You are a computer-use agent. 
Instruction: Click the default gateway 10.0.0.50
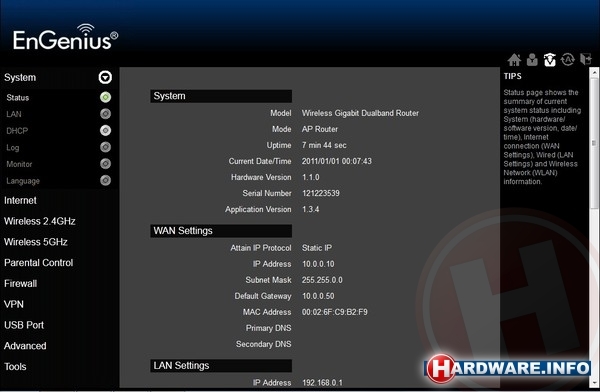click(318, 296)
